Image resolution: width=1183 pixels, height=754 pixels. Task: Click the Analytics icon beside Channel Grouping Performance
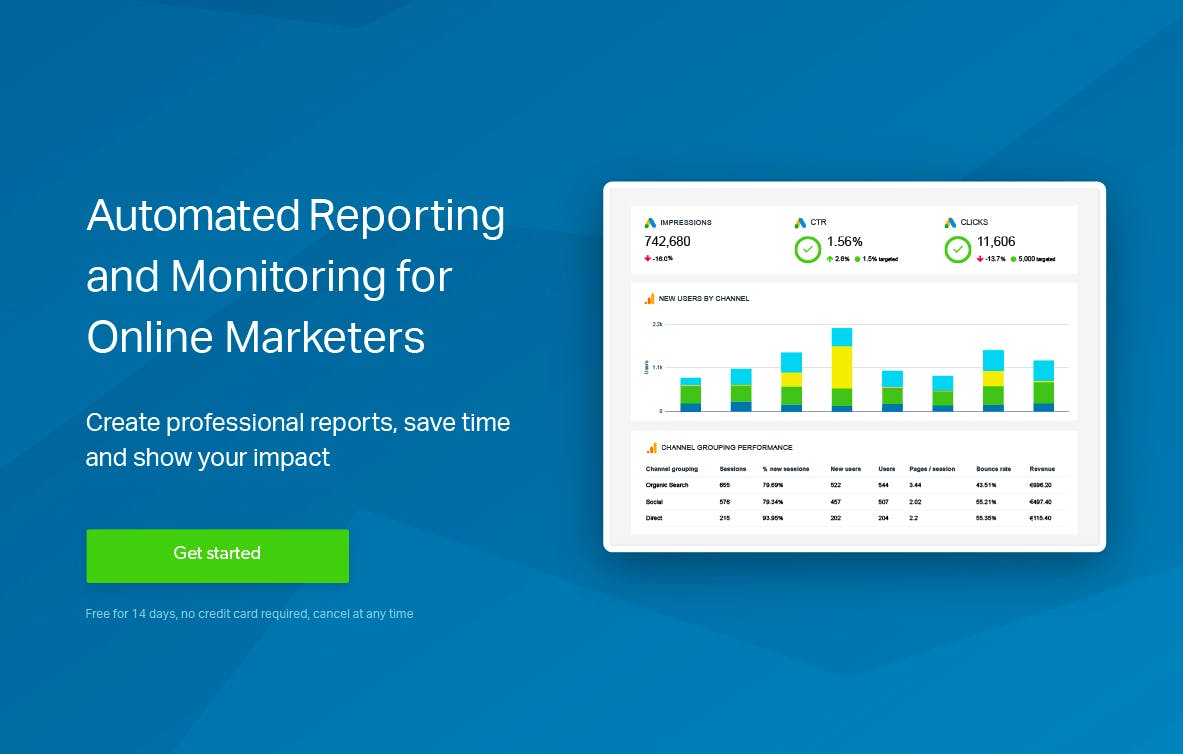651,448
